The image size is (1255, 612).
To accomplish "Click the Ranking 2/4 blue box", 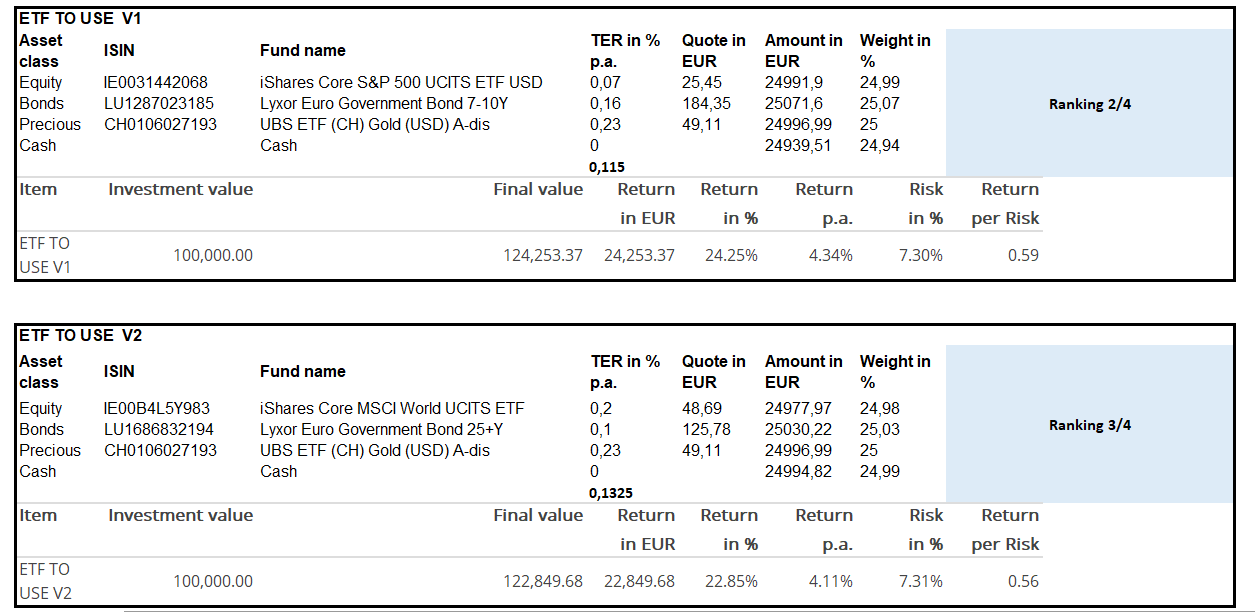I will [1089, 104].
